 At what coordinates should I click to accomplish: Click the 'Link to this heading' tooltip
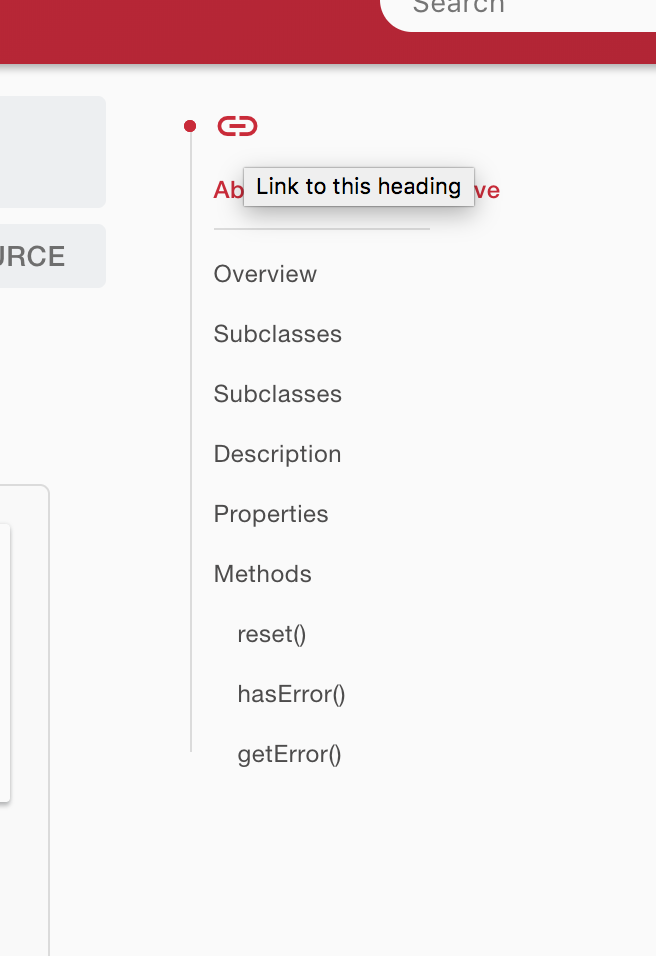coord(358,187)
